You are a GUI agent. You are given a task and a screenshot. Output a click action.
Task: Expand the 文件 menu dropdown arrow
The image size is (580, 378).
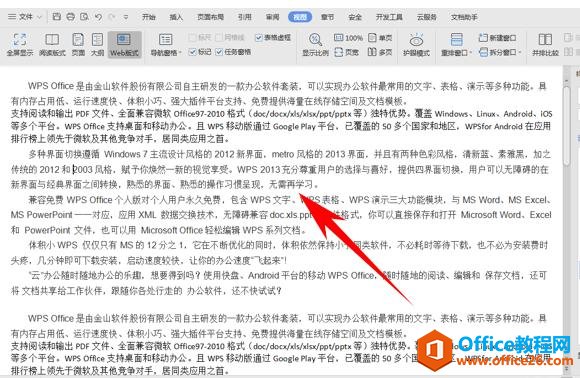[x=40, y=17]
